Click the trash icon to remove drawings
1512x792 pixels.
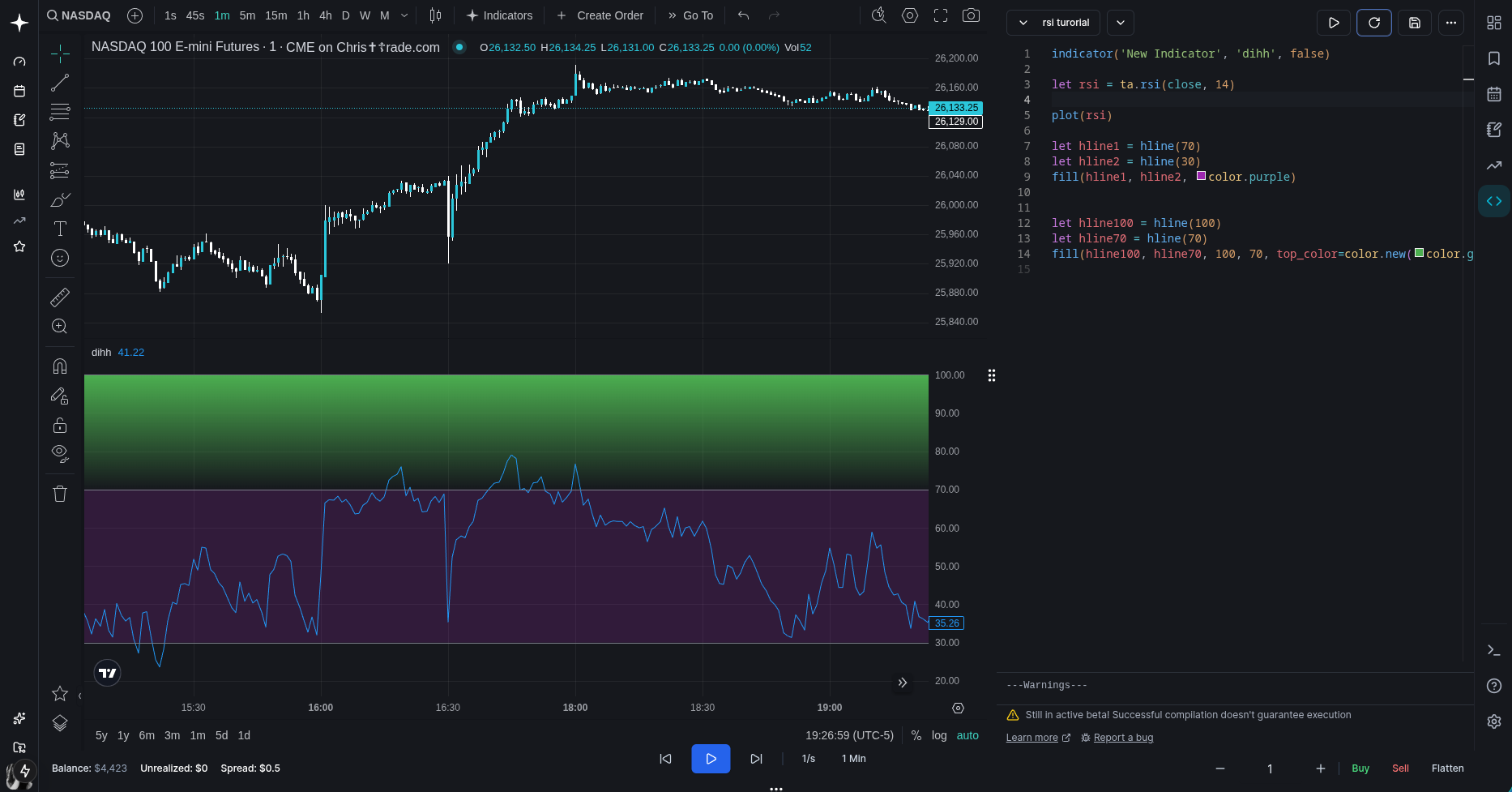[60, 494]
